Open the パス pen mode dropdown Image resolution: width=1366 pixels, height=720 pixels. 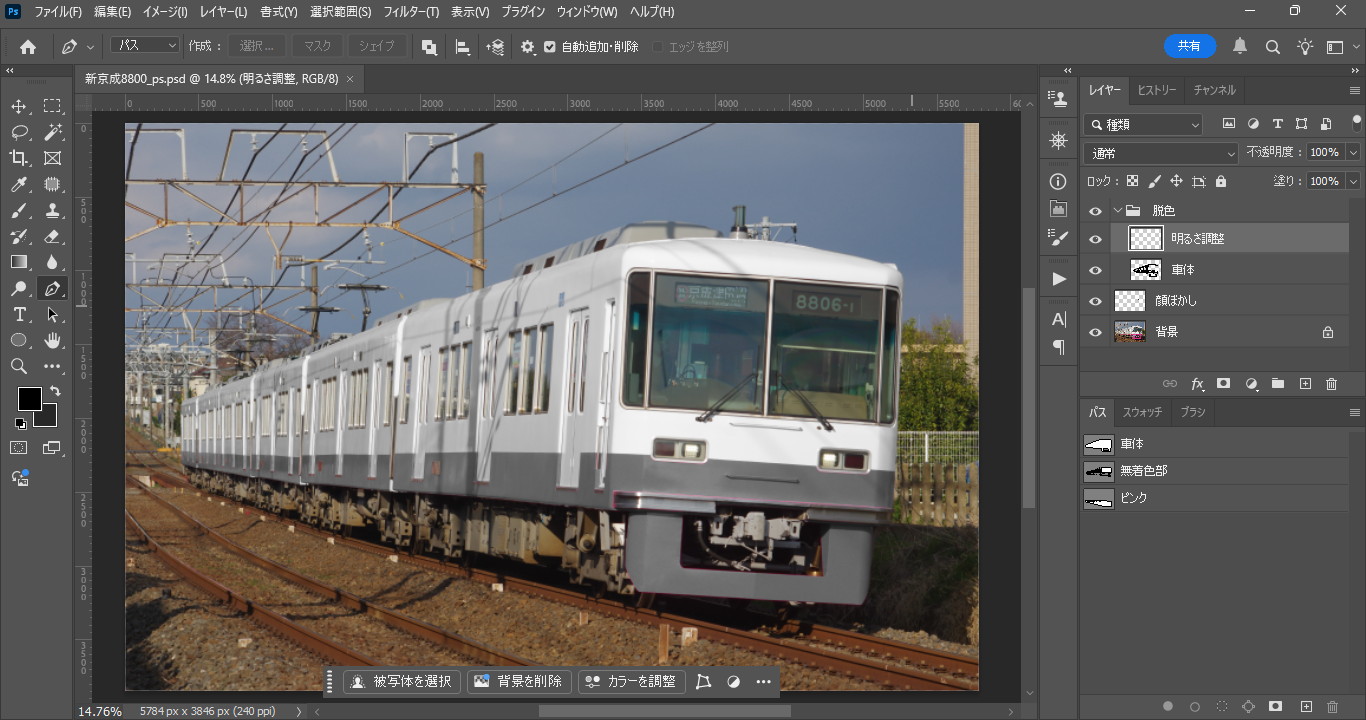(x=145, y=46)
